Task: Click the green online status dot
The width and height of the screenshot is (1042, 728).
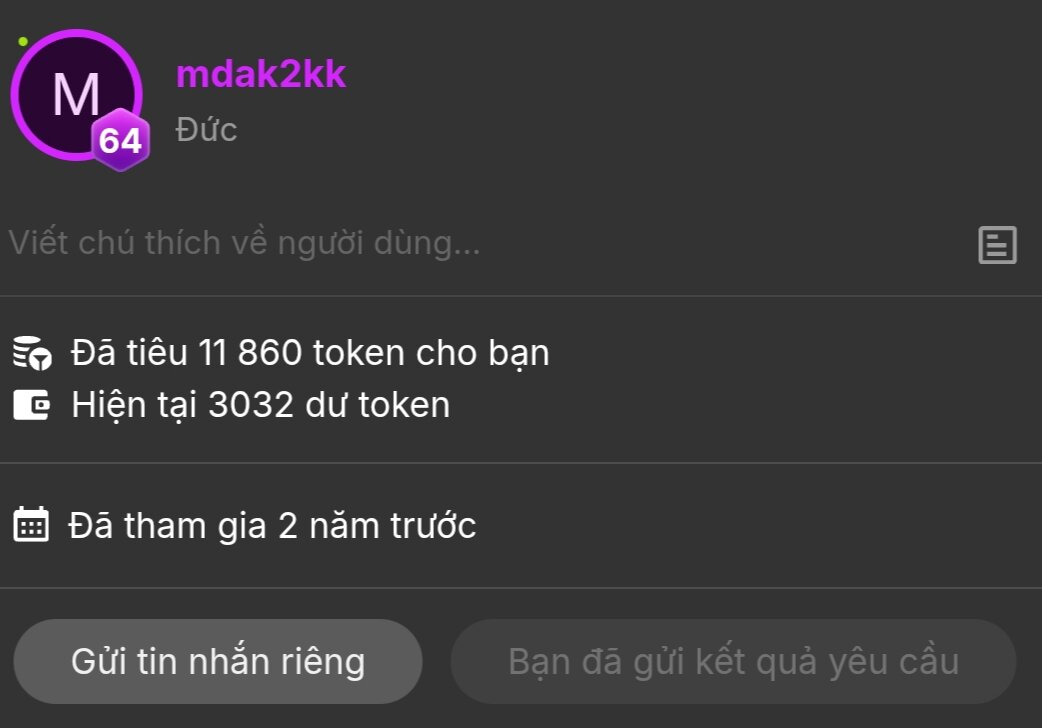Action: [23, 41]
